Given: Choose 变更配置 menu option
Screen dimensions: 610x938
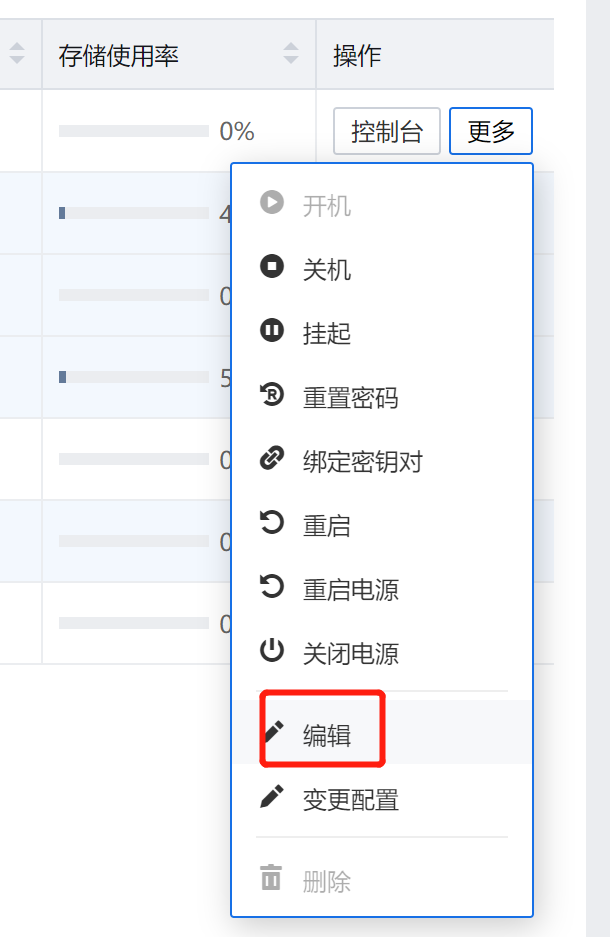Looking at the screenshot, I should tap(350, 800).
